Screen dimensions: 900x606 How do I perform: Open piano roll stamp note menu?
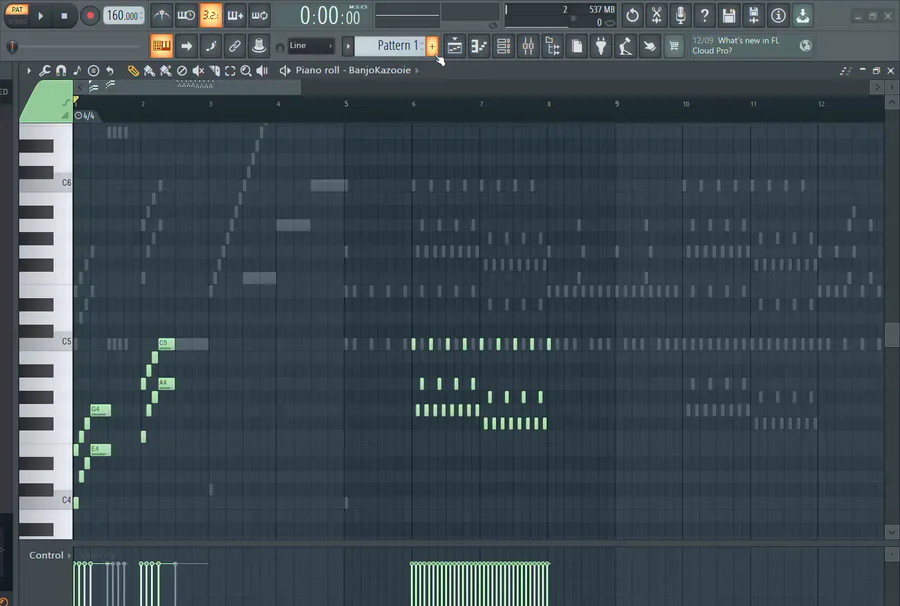(77, 71)
